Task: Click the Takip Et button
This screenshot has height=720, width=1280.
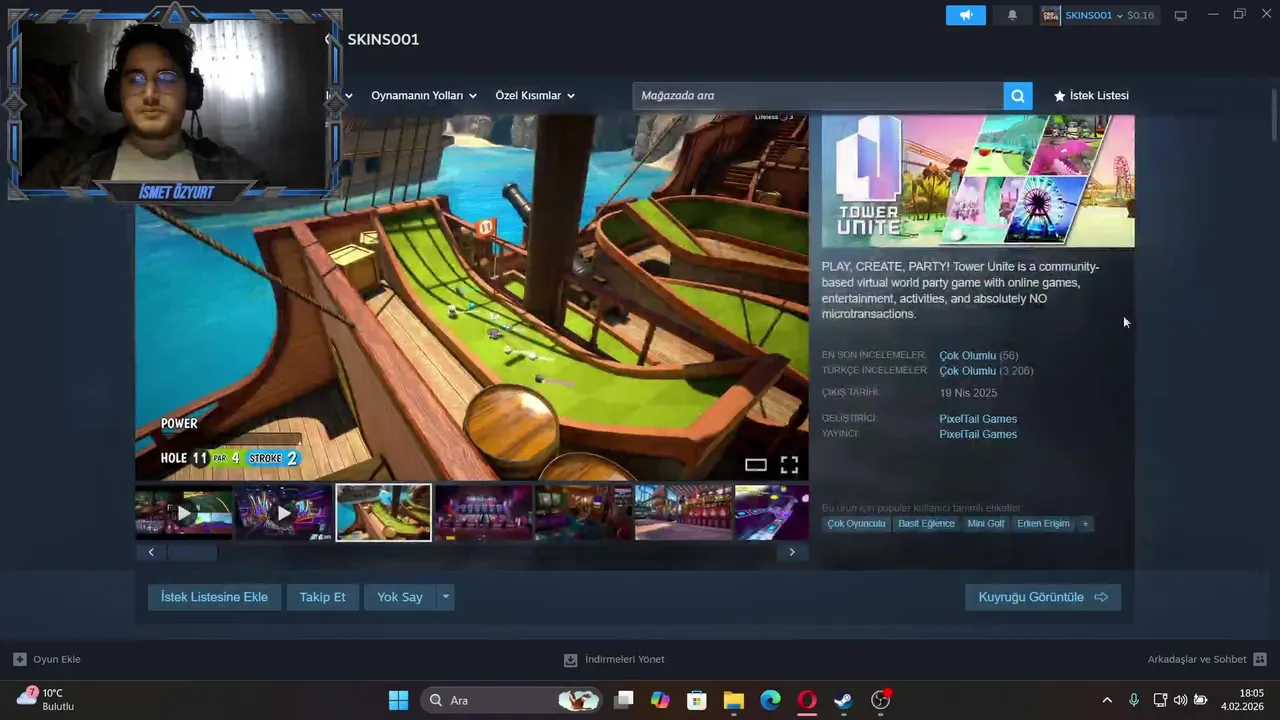Action: (322, 597)
